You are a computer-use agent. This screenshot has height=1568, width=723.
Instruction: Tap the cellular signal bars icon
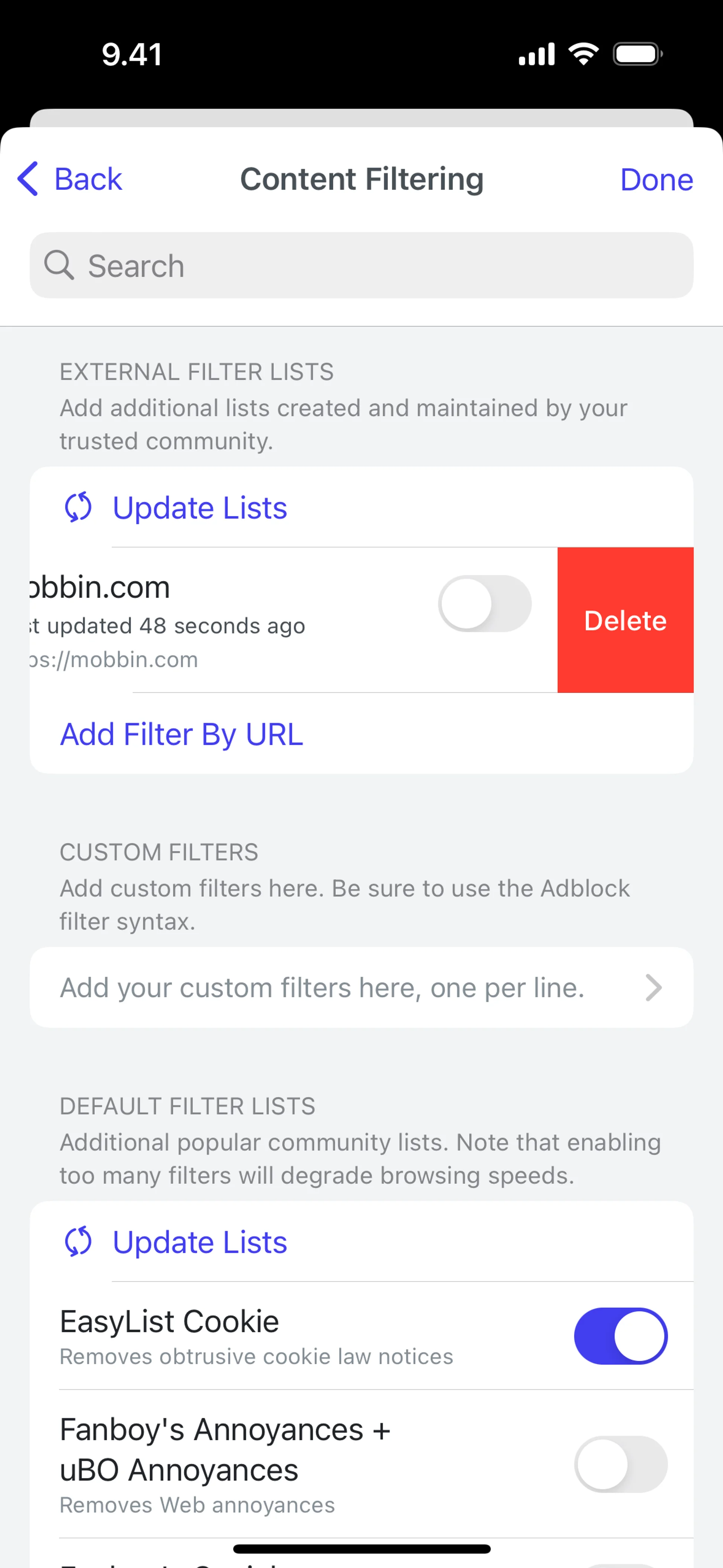coord(536,54)
